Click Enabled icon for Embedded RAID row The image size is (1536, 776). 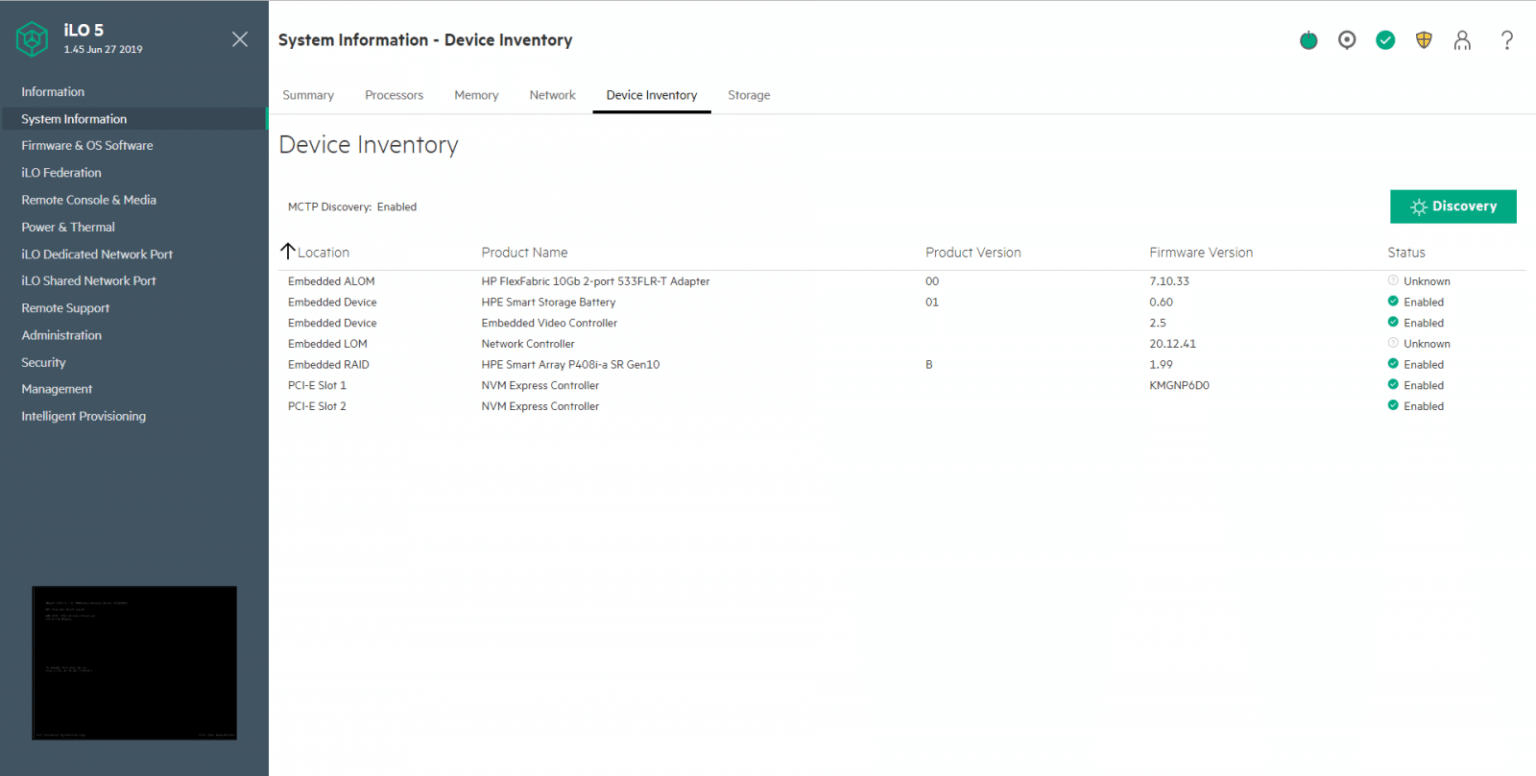pyautogui.click(x=1393, y=364)
